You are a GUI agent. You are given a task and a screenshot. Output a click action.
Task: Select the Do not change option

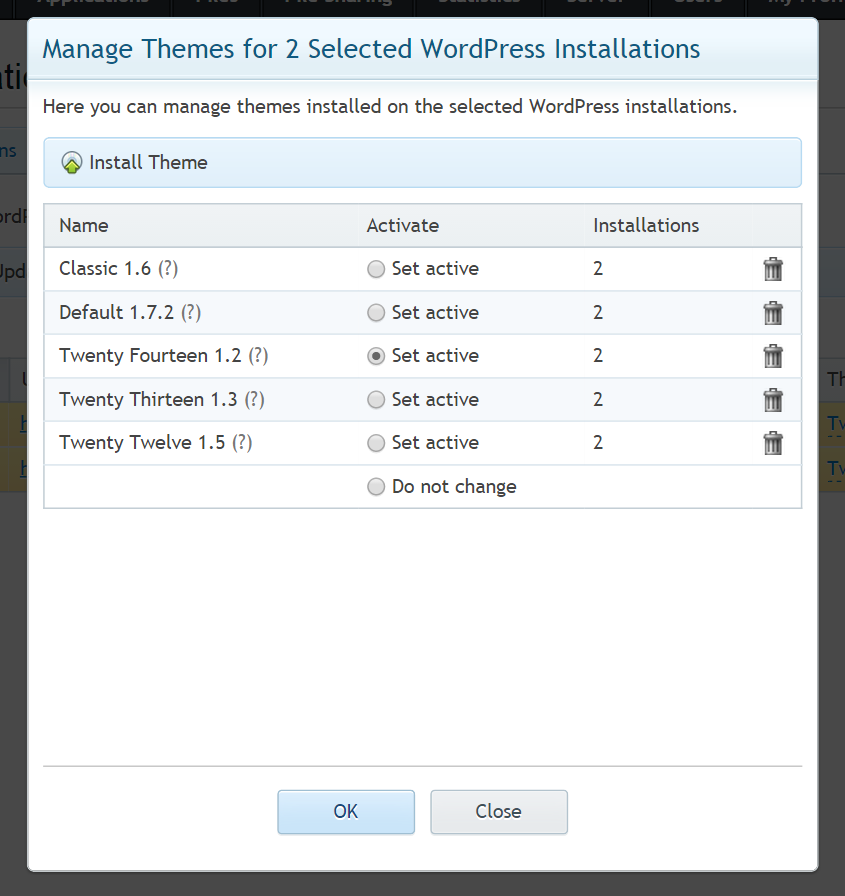pos(376,487)
